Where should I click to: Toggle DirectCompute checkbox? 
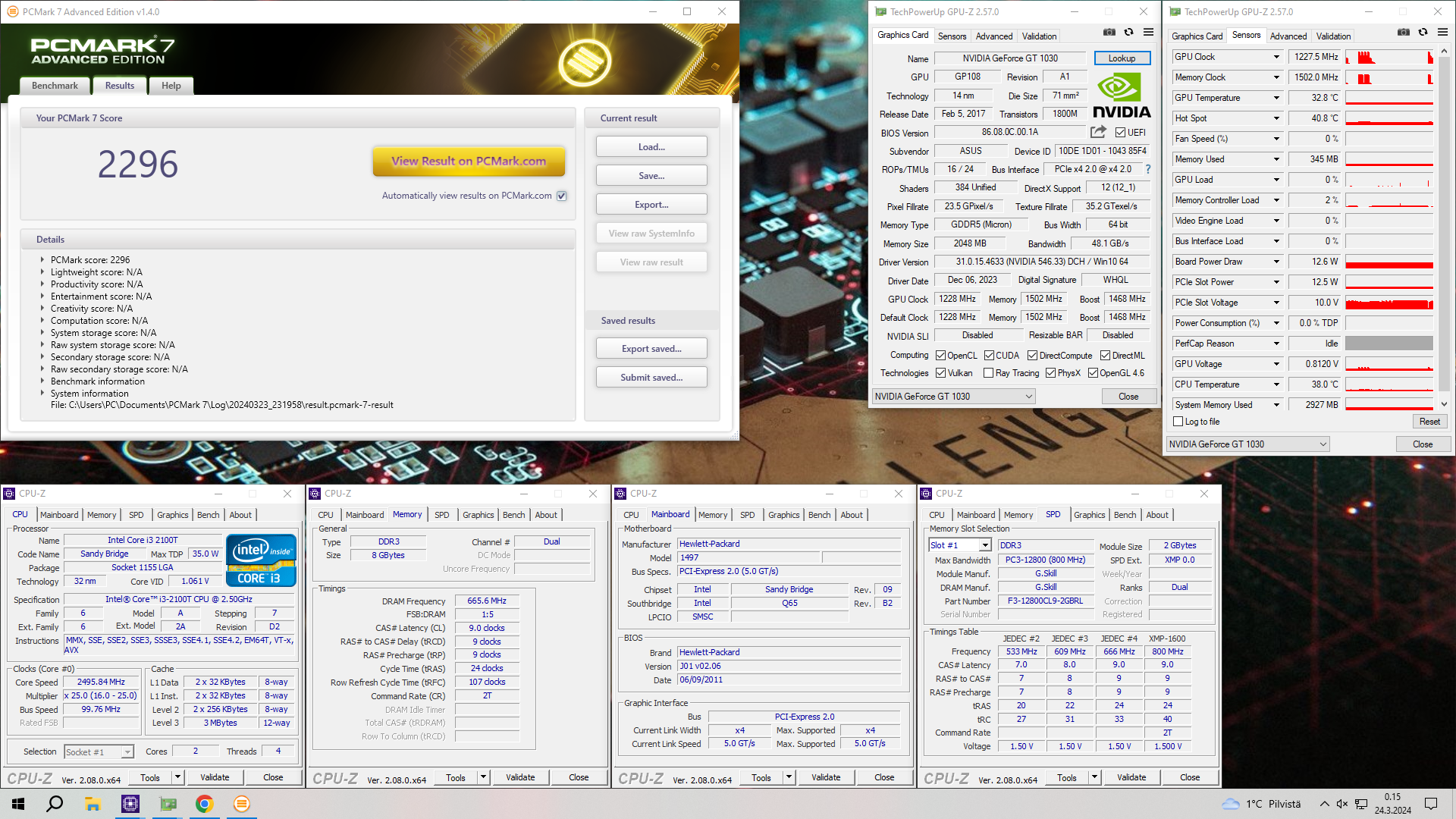[1032, 356]
